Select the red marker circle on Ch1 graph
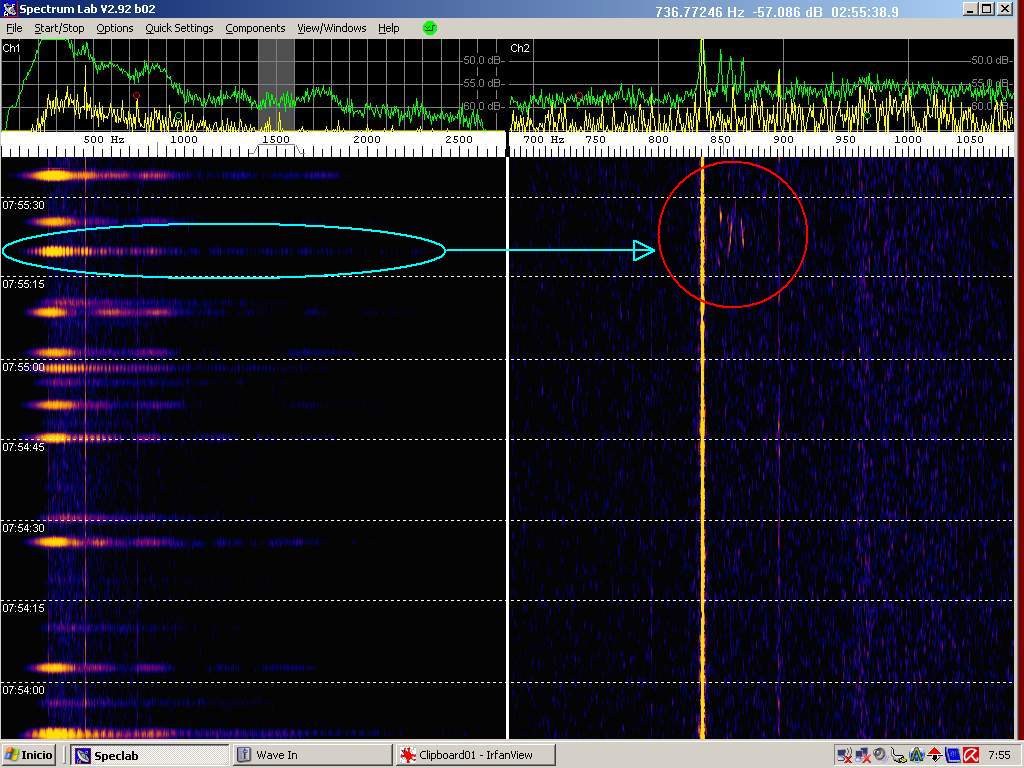This screenshot has height=768, width=1024. coord(137,96)
